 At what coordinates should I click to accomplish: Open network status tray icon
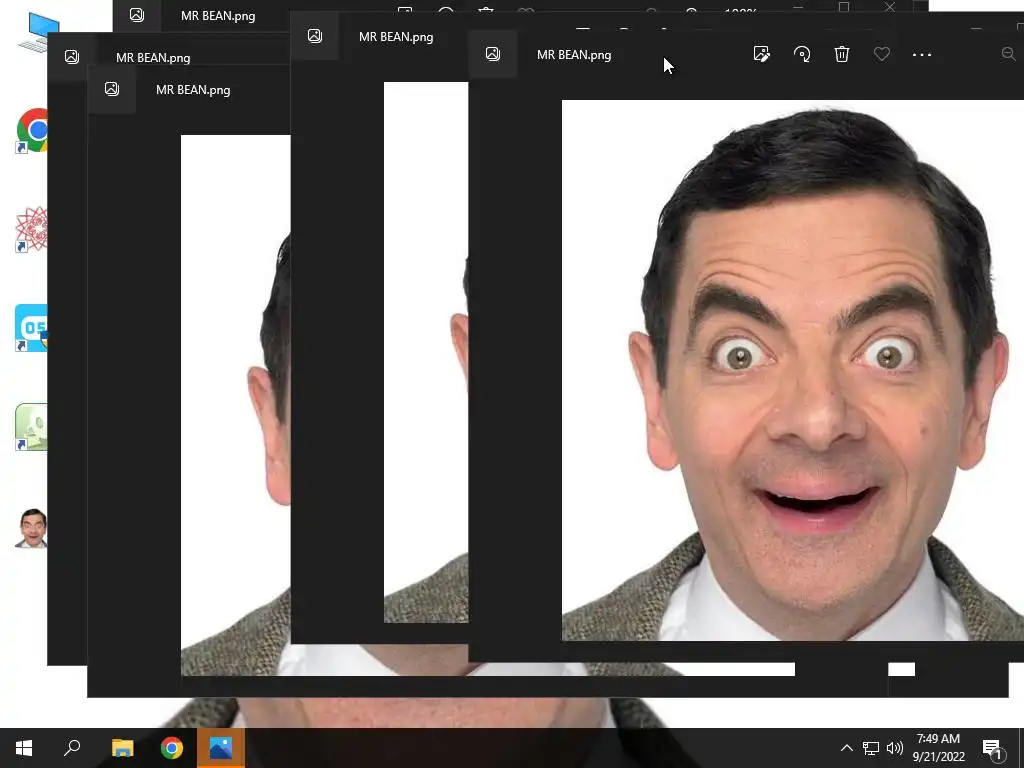871,748
